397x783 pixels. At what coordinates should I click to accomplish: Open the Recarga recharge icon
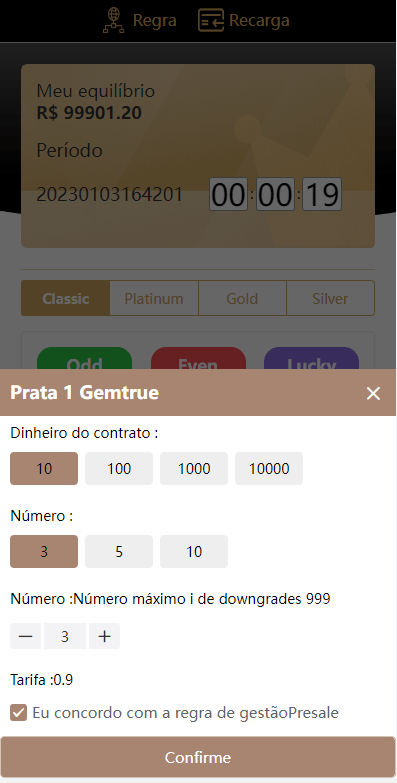[x=211, y=21]
